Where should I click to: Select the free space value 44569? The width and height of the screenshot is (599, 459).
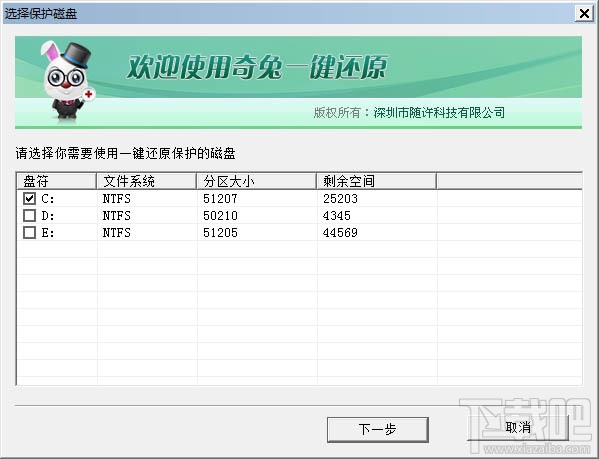pyautogui.click(x=340, y=233)
